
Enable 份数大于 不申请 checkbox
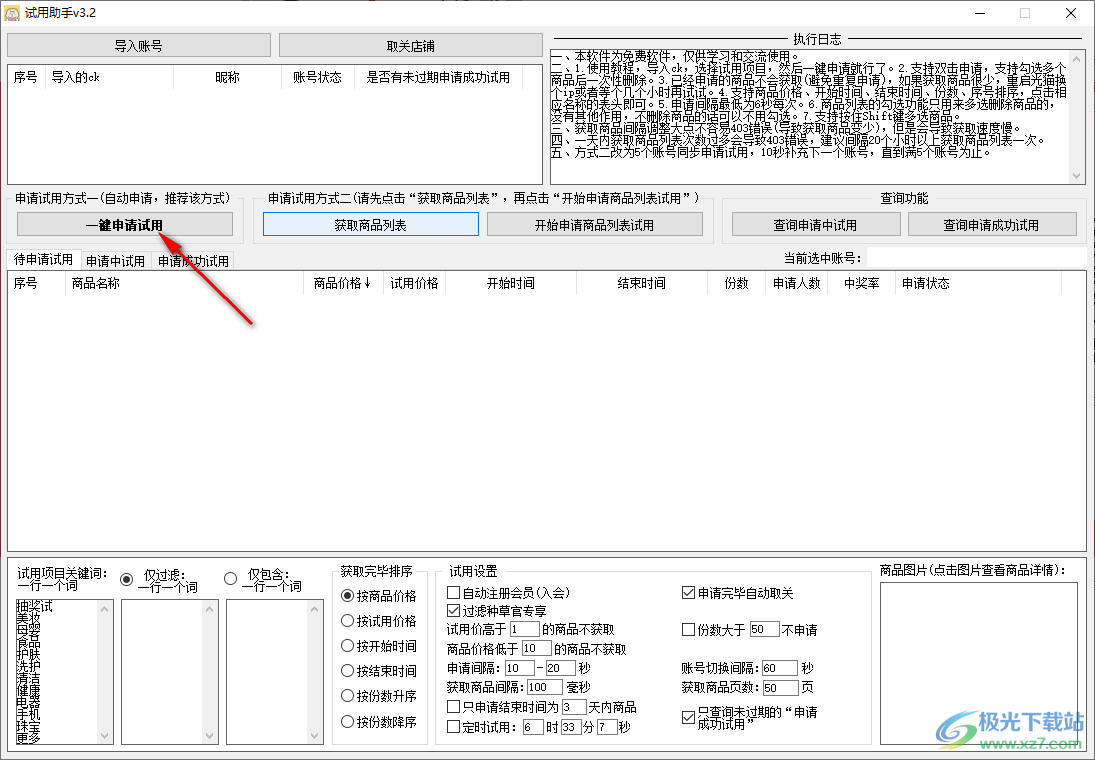tap(688, 629)
